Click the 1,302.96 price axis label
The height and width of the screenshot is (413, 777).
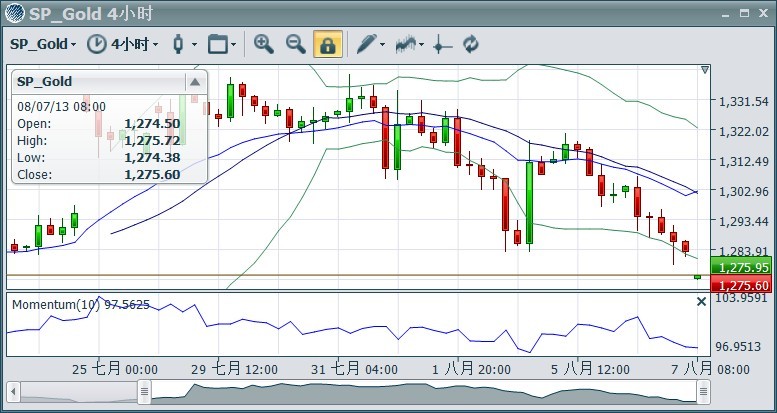pyautogui.click(x=744, y=191)
